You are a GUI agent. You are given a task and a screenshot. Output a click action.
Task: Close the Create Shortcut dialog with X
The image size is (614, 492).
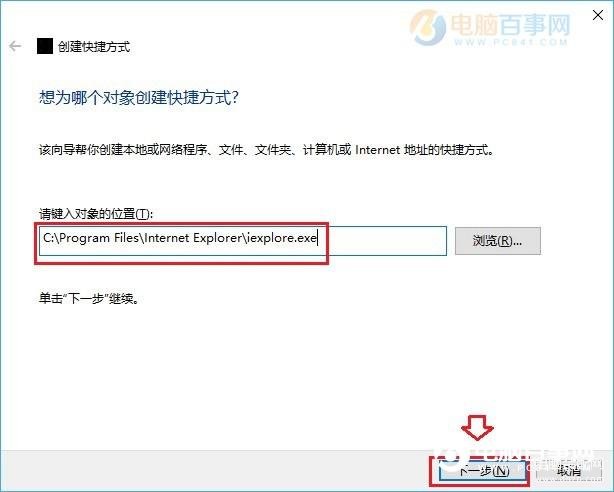click(x=598, y=15)
